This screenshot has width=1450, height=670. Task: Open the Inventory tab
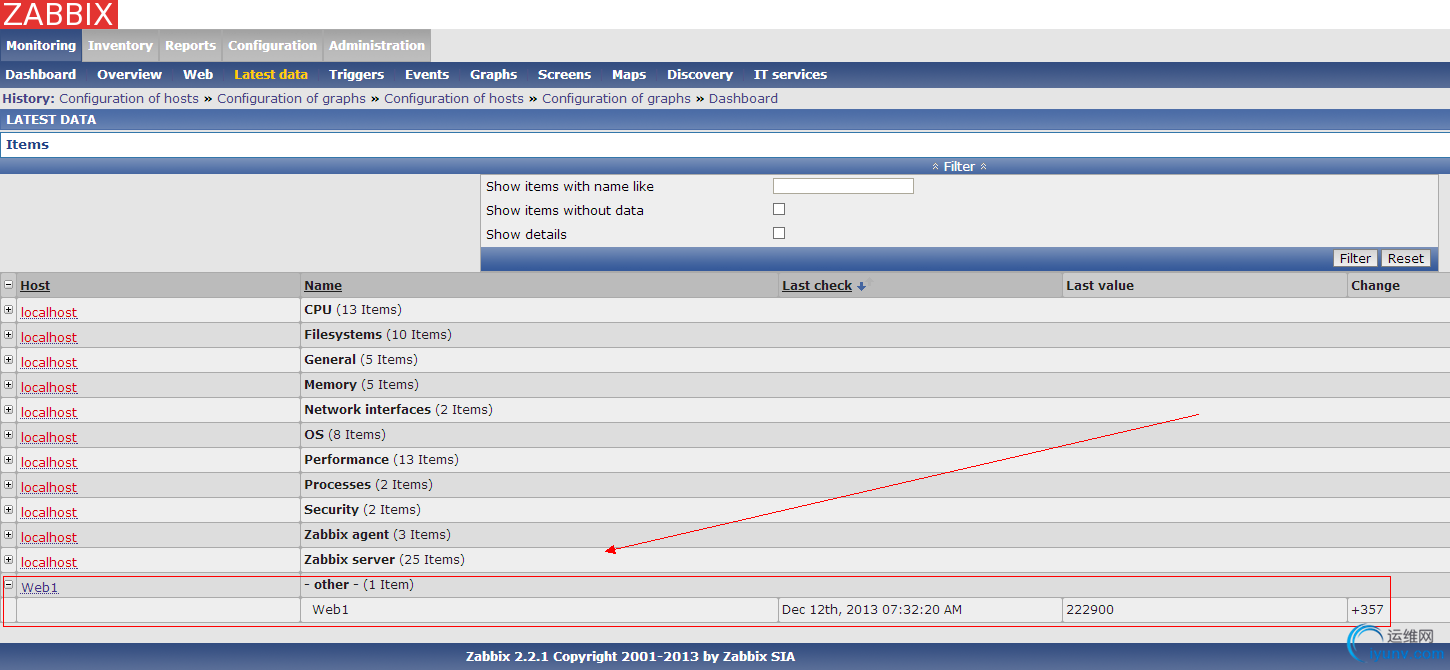[x=120, y=46]
